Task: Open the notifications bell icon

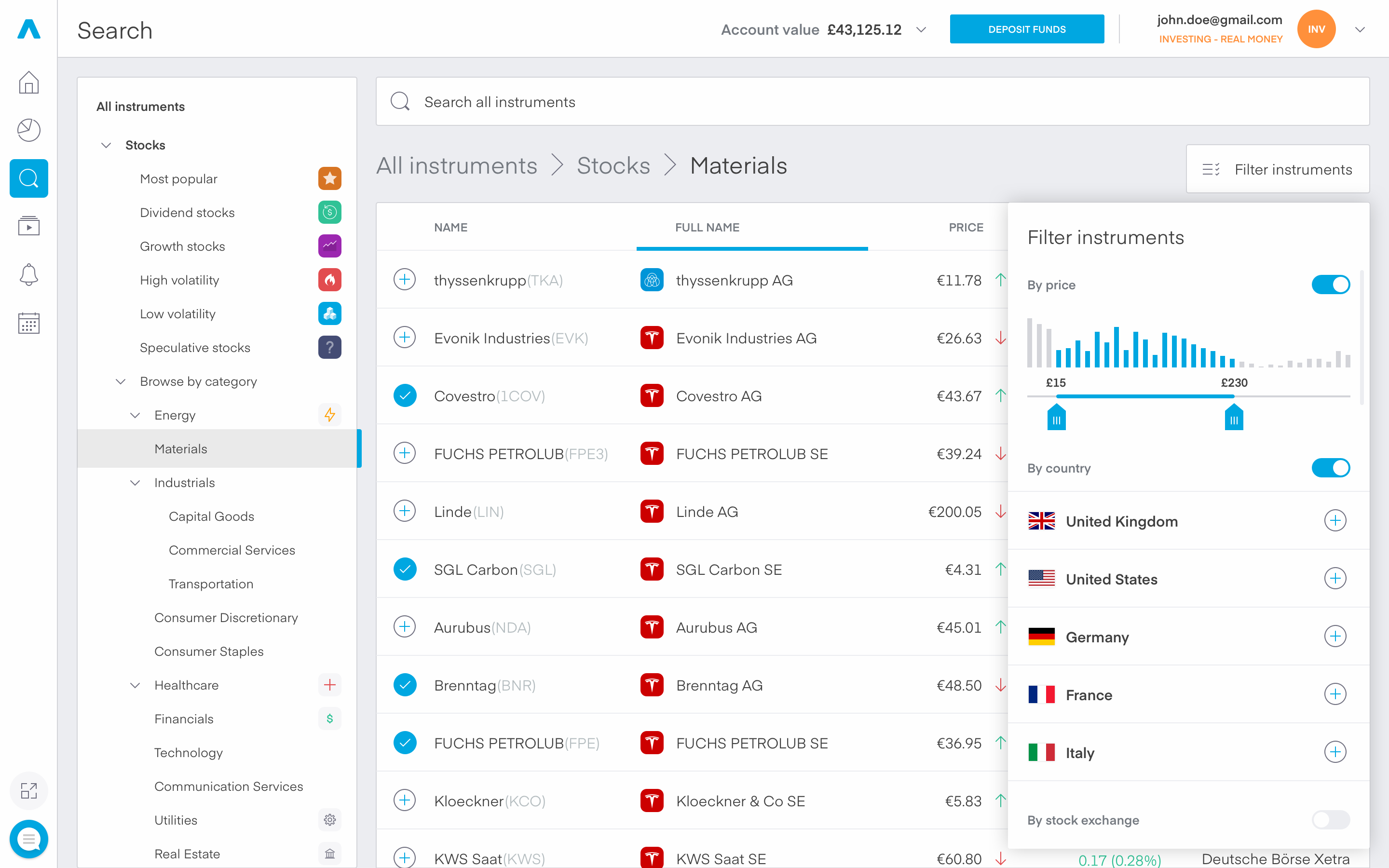Action: (x=29, y=275)
